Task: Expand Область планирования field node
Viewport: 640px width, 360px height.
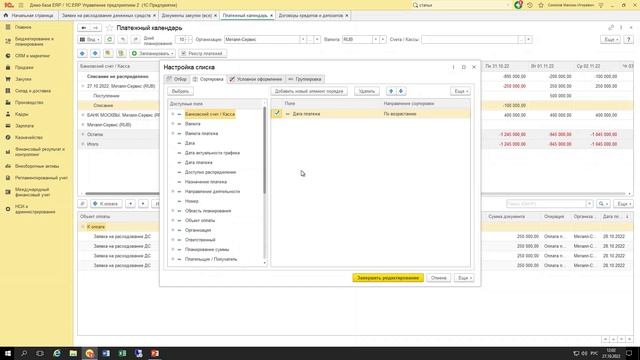Action: click(x=173, y=211)
